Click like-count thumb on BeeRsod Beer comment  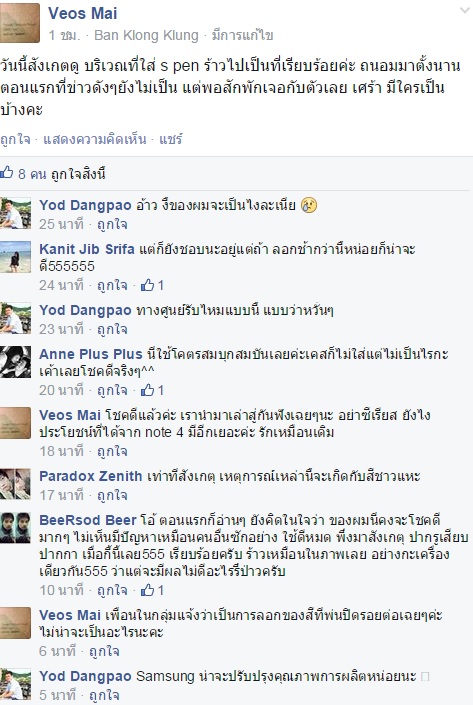point(147,589)
